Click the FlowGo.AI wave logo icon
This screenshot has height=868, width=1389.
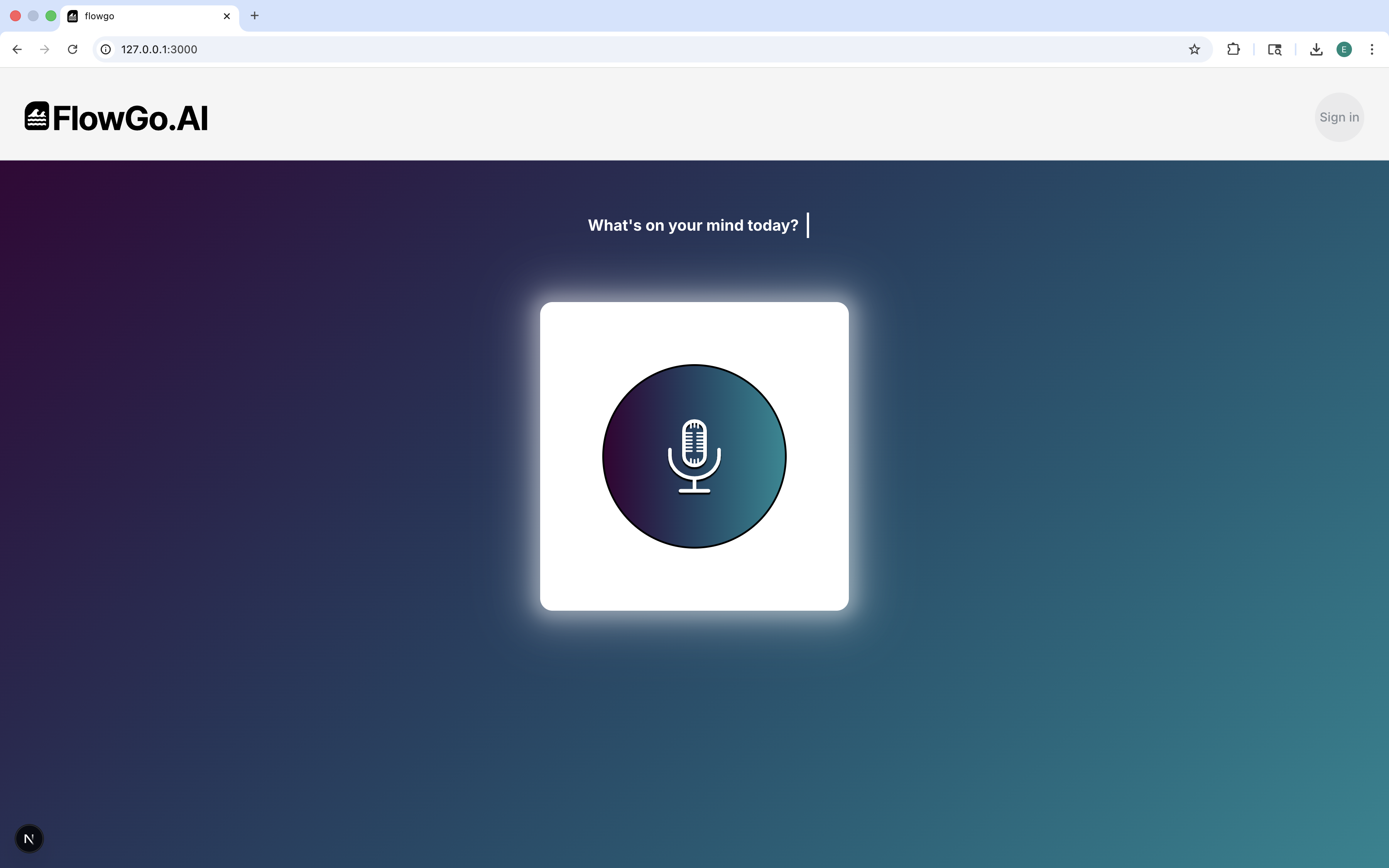pos(37,117)
